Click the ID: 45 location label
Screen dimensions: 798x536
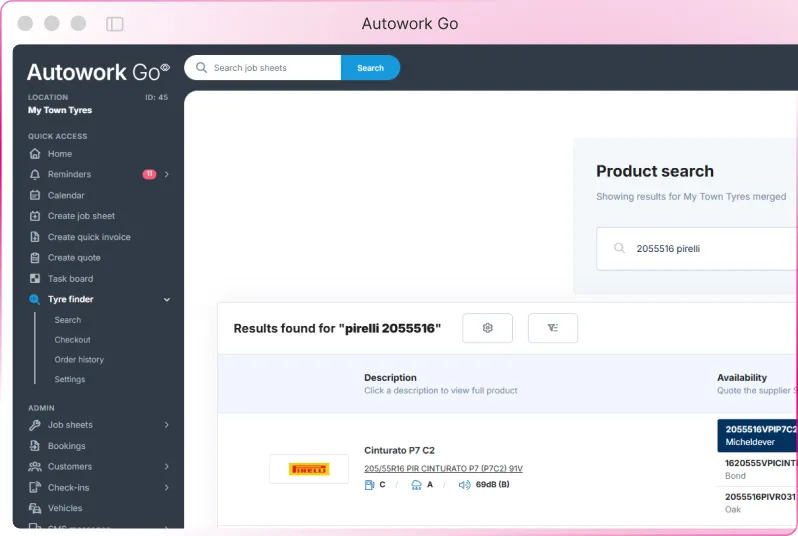point(156,97)
